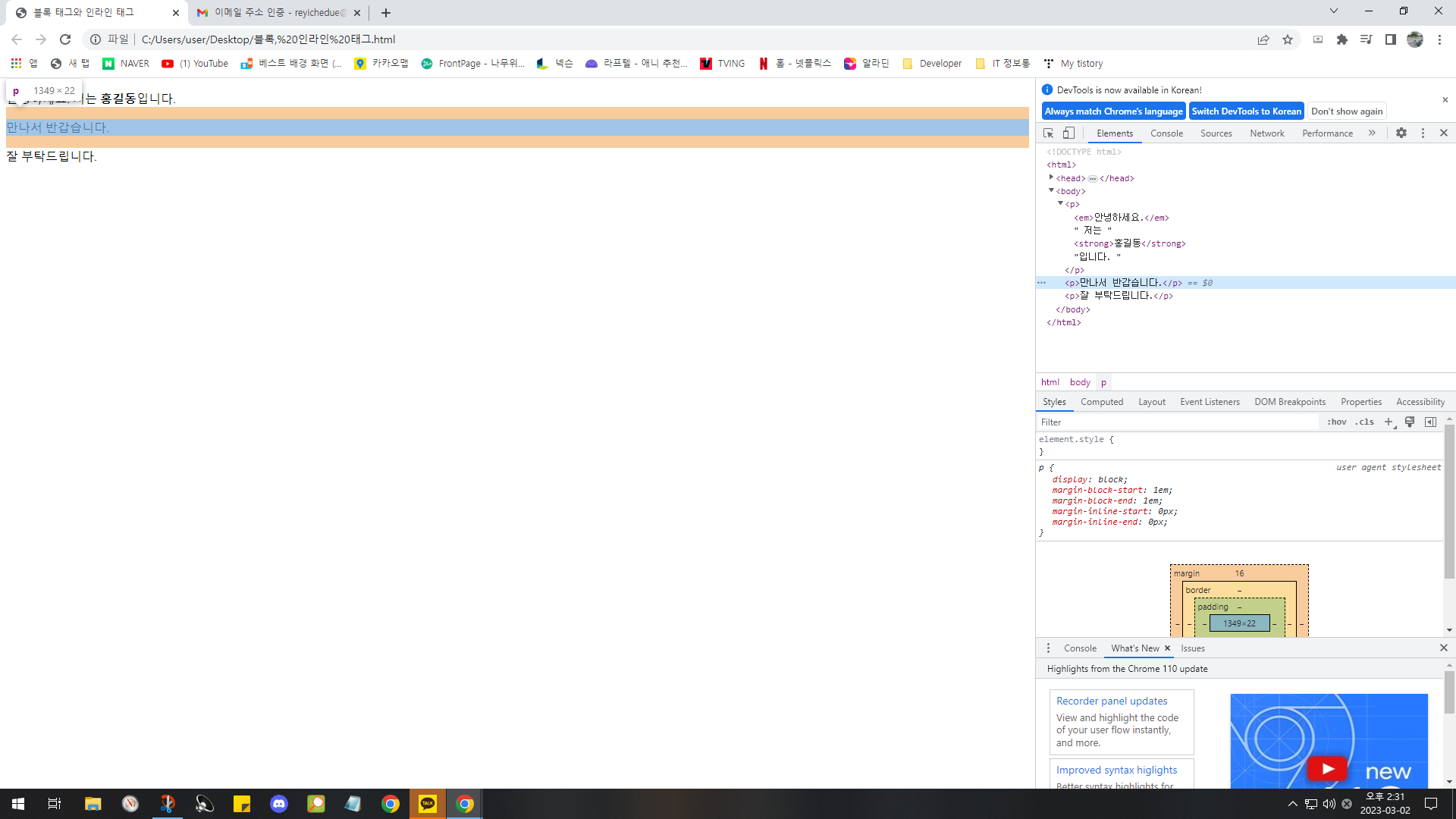Open the DevTools three-dot customize menu

[x=1423, y=133]
